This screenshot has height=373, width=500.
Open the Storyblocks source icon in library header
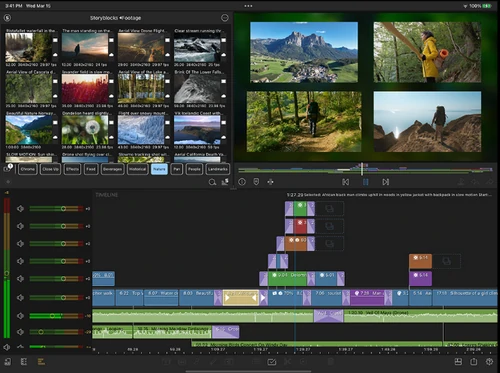(x=7, y=18)
